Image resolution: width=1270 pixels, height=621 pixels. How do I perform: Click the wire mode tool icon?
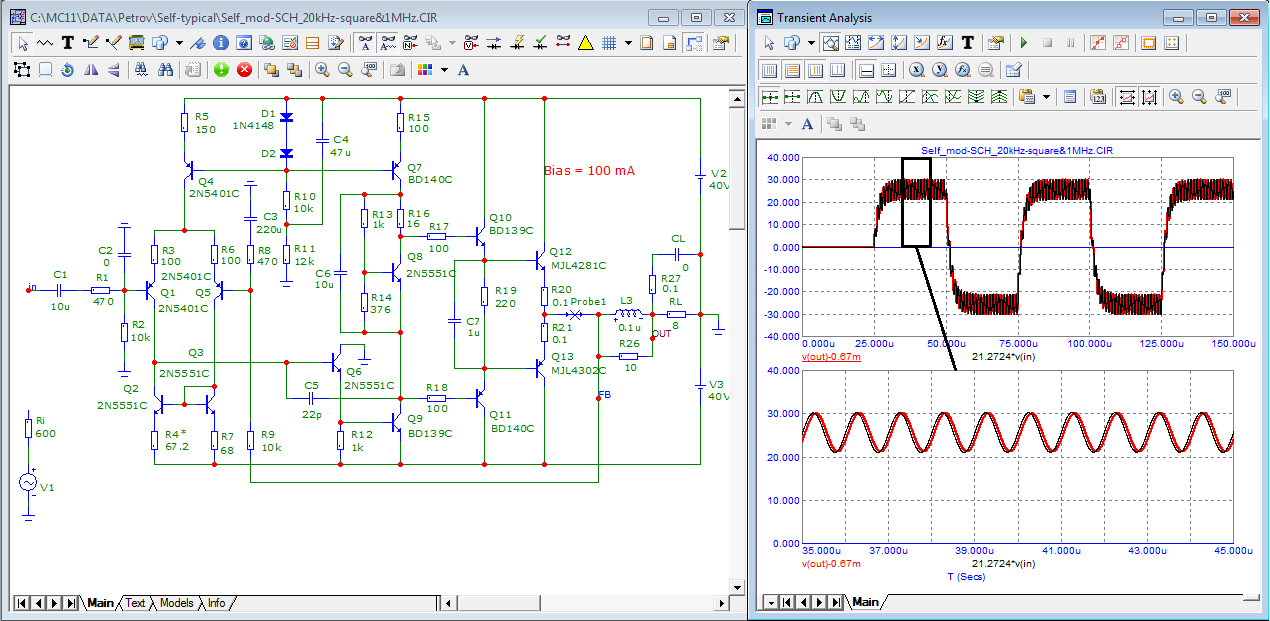coord(92,43)
